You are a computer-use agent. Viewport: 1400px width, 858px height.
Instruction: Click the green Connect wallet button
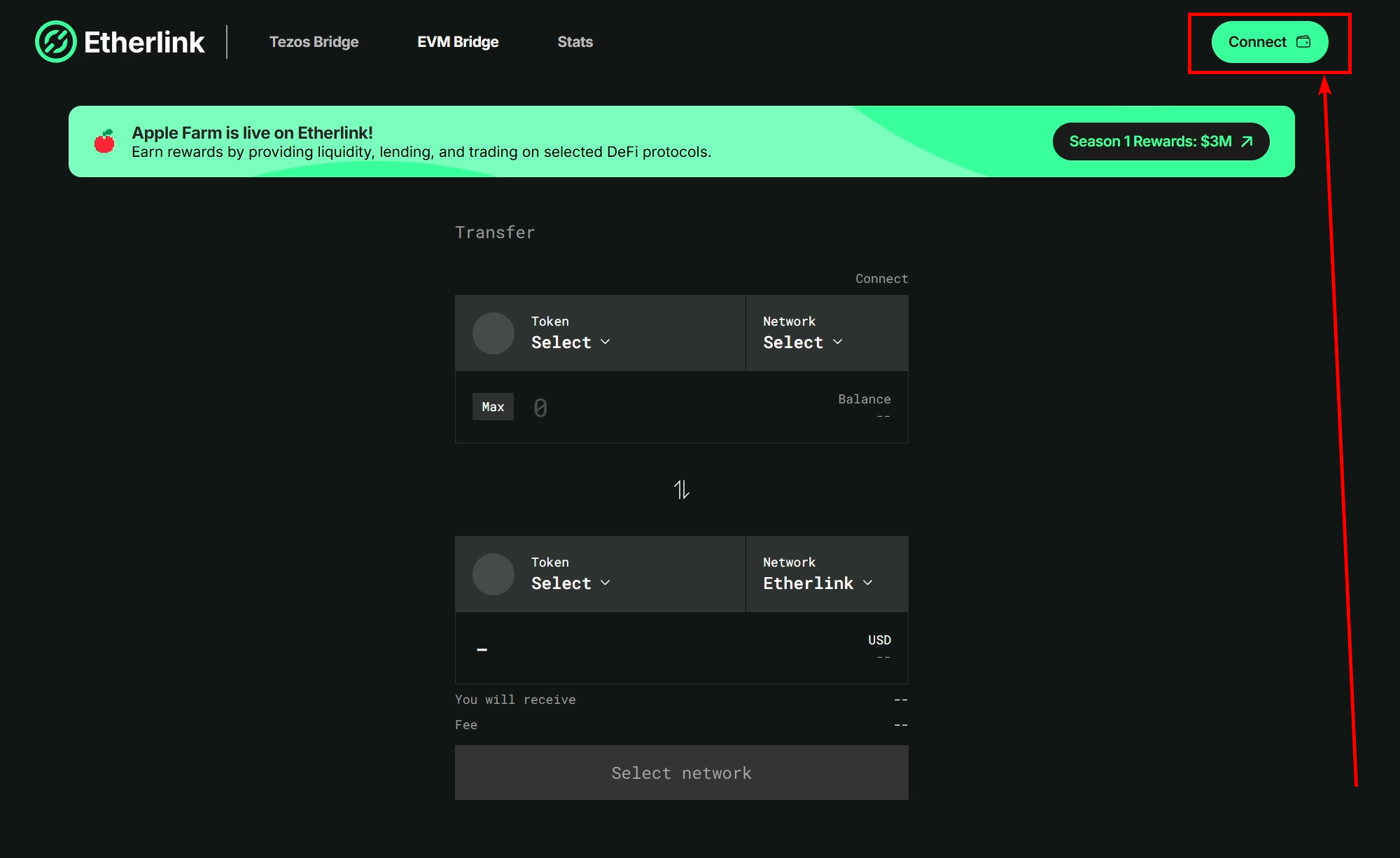point(1269,42)
